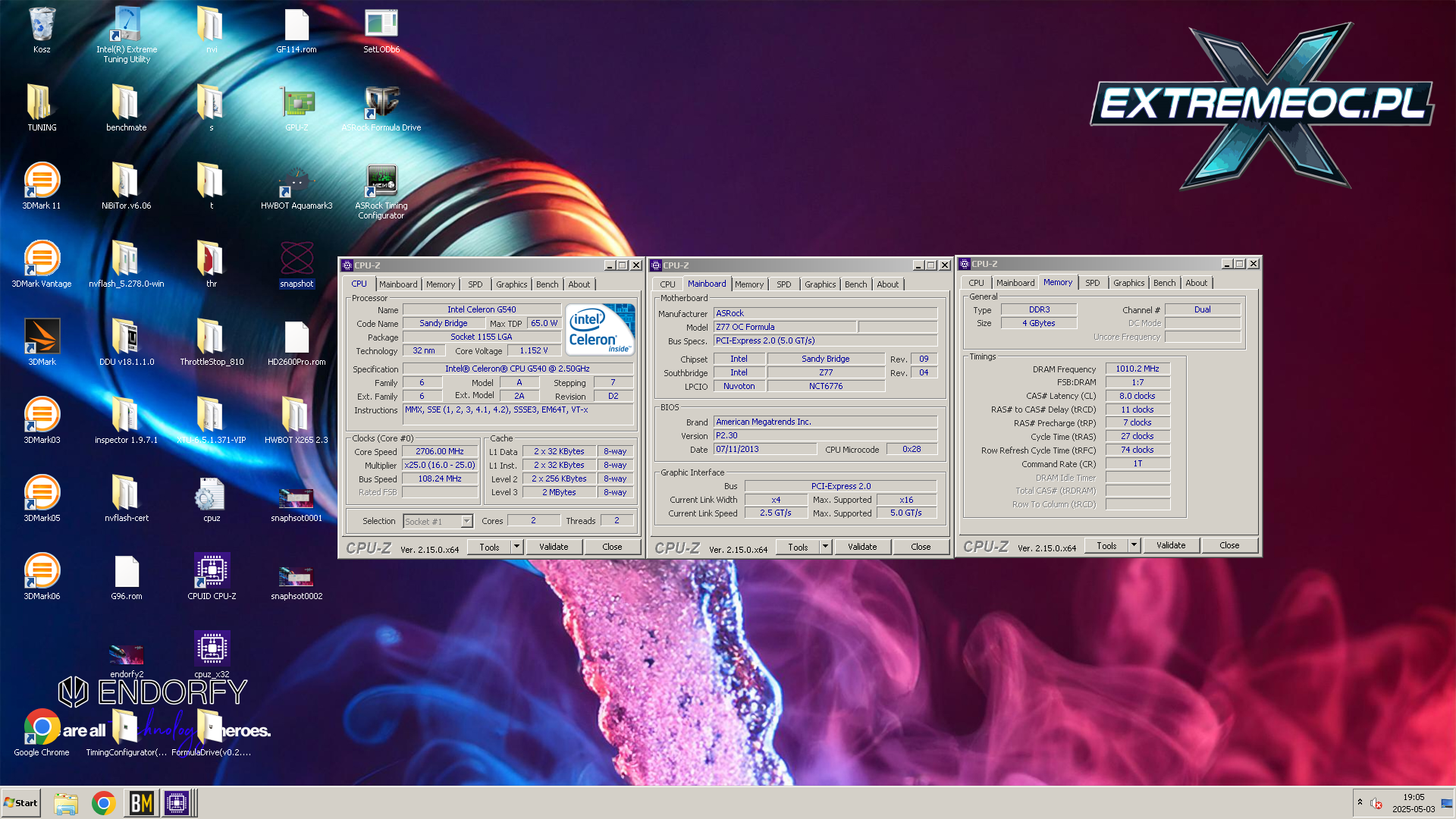Click the Intel Celeron inside logo
This screenshot has height=819, width=1456.
pos(600,330)
